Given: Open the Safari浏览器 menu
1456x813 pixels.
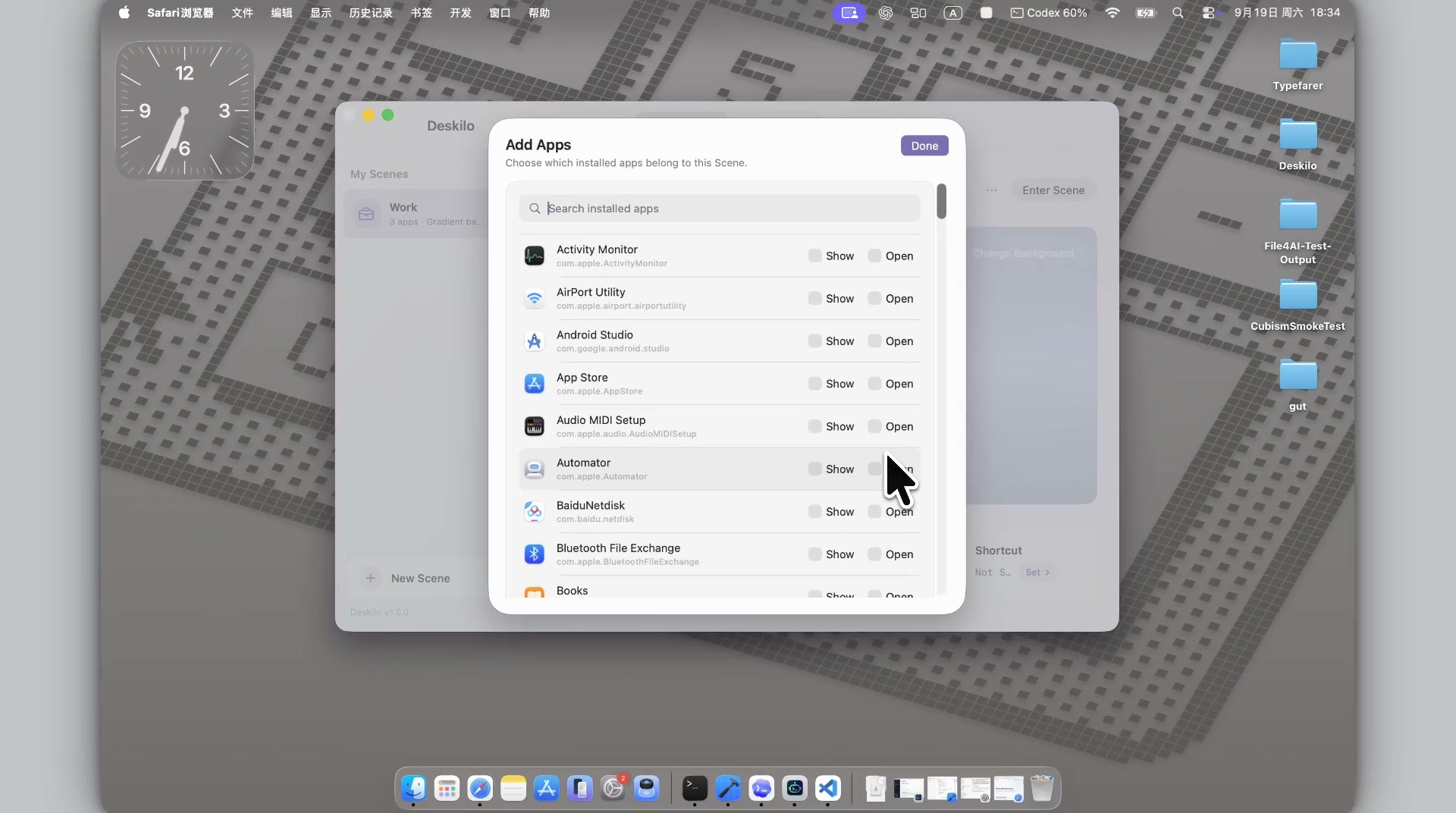Looking at the screenshot, I should point(180,13).
